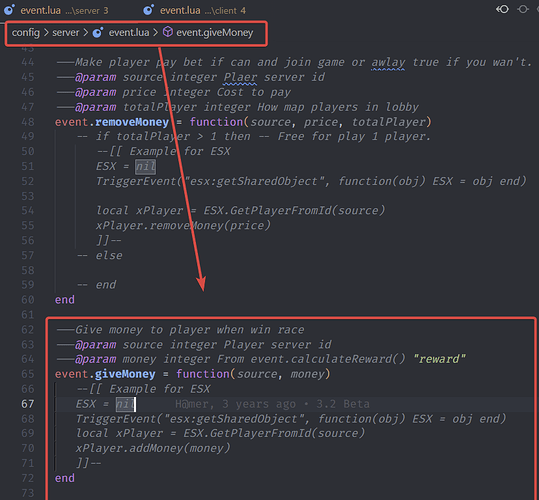Click Lua file icon on server tab
The image size is (539, 500).
(9, 10)
